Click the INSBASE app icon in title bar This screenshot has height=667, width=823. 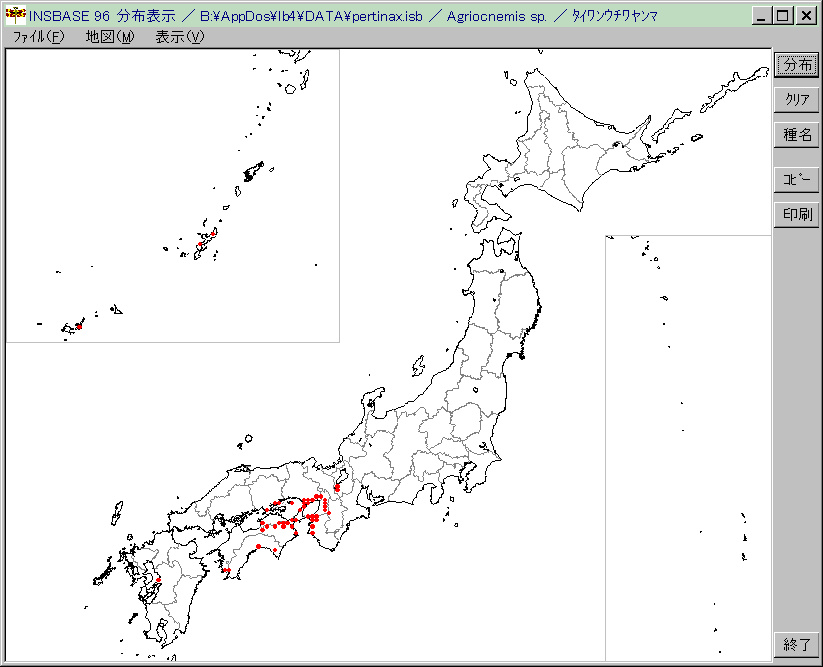point(15,16)
